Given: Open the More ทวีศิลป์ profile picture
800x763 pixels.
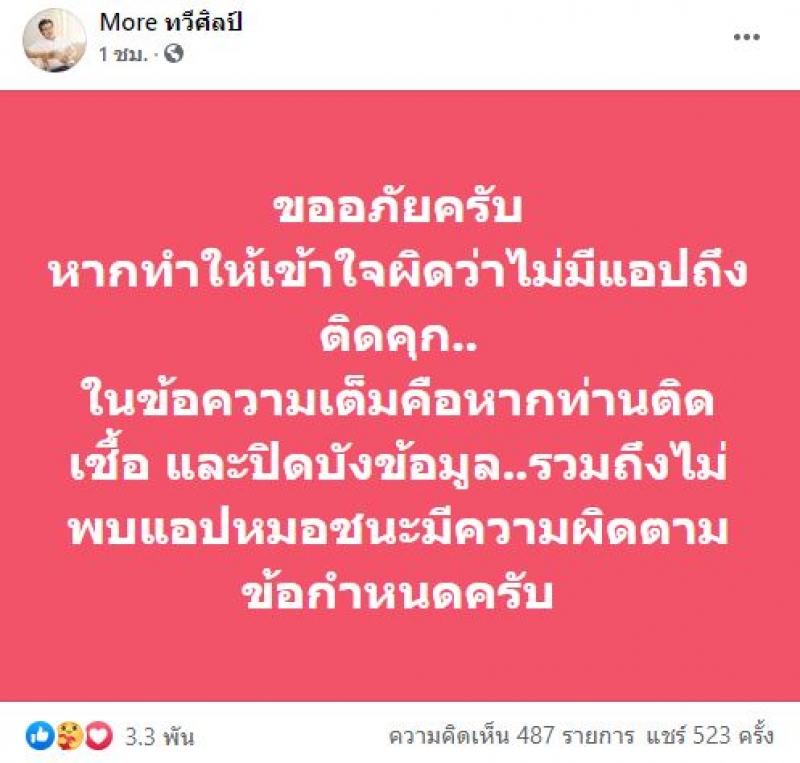Looking at the screenshot, I should pos(55,40).
